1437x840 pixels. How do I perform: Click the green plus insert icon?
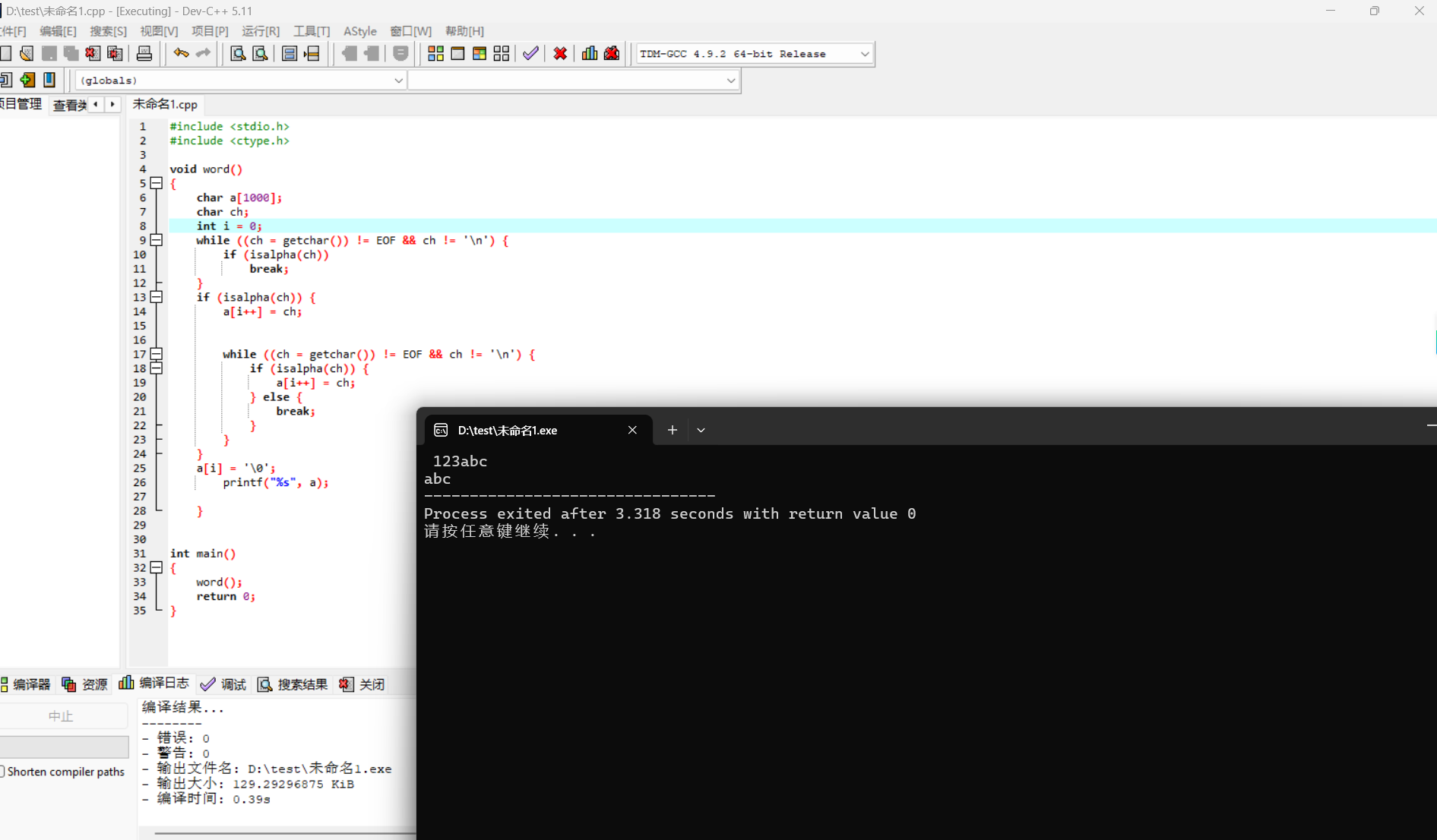tap(27, 80)
